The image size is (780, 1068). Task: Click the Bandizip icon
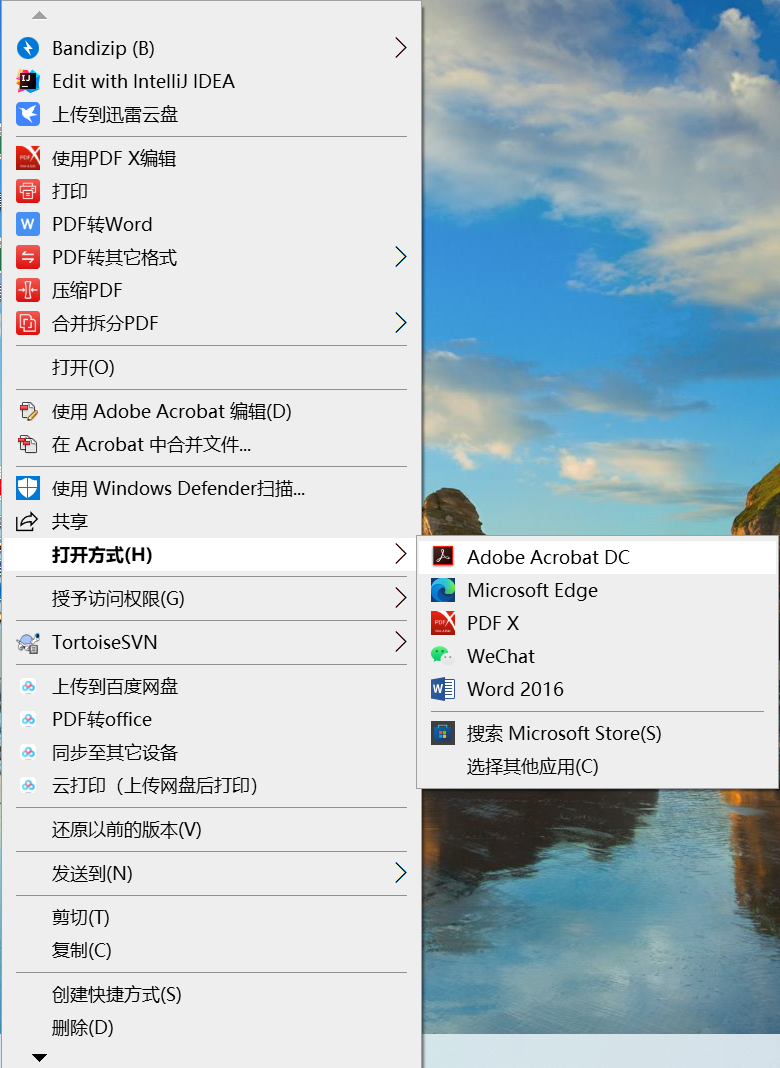point(28,48)
